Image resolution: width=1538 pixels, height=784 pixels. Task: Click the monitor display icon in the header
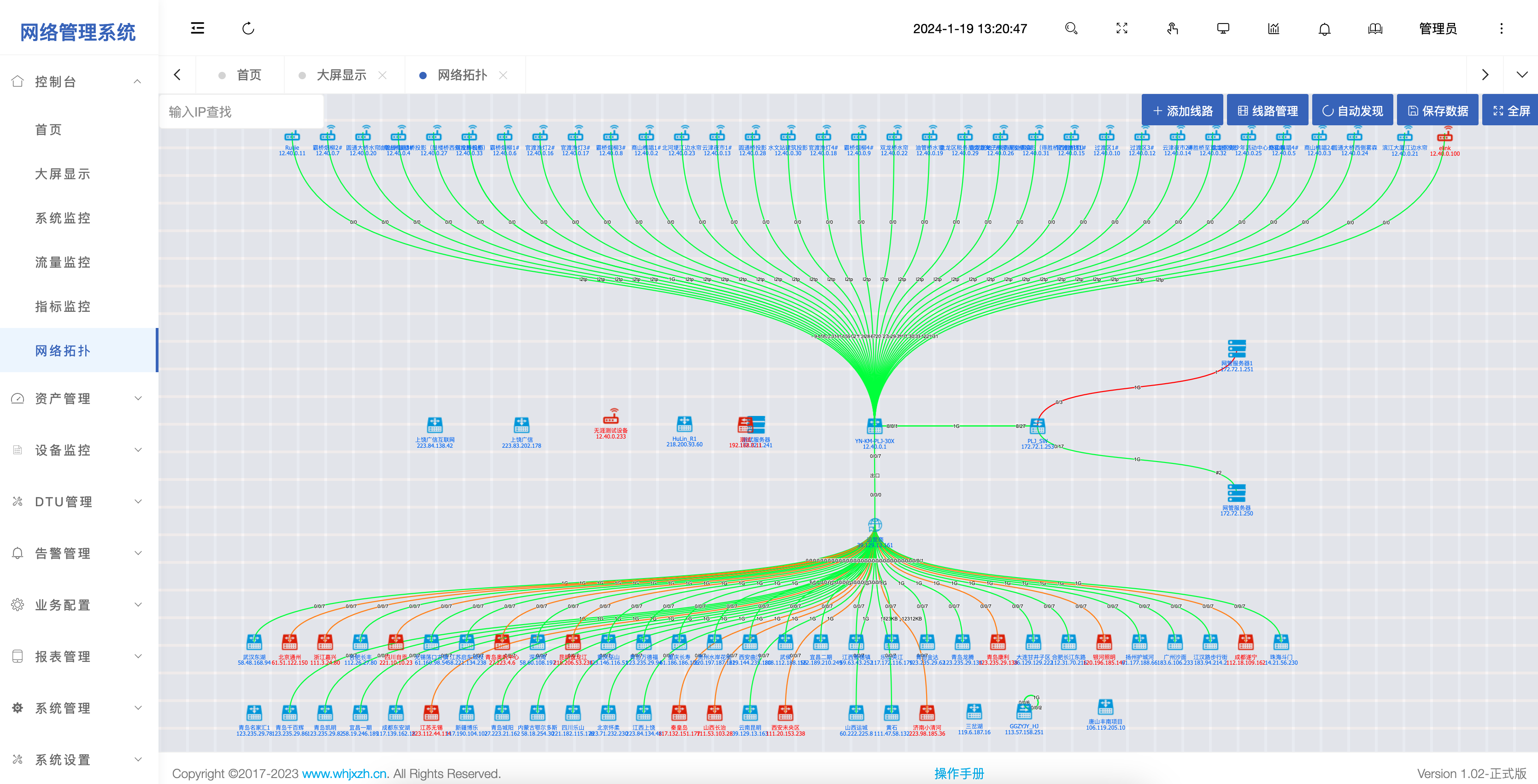click(x=1223, y=28)
